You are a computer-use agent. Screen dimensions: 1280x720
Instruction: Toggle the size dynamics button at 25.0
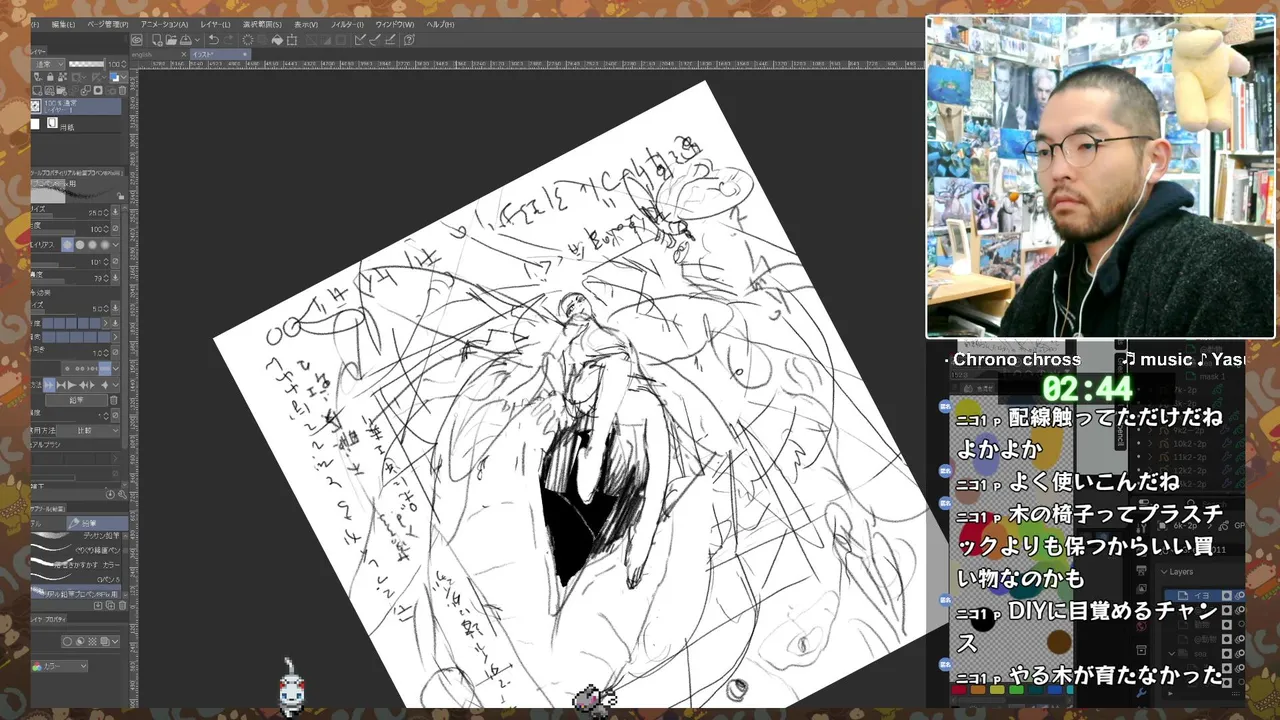pos(116,212)
